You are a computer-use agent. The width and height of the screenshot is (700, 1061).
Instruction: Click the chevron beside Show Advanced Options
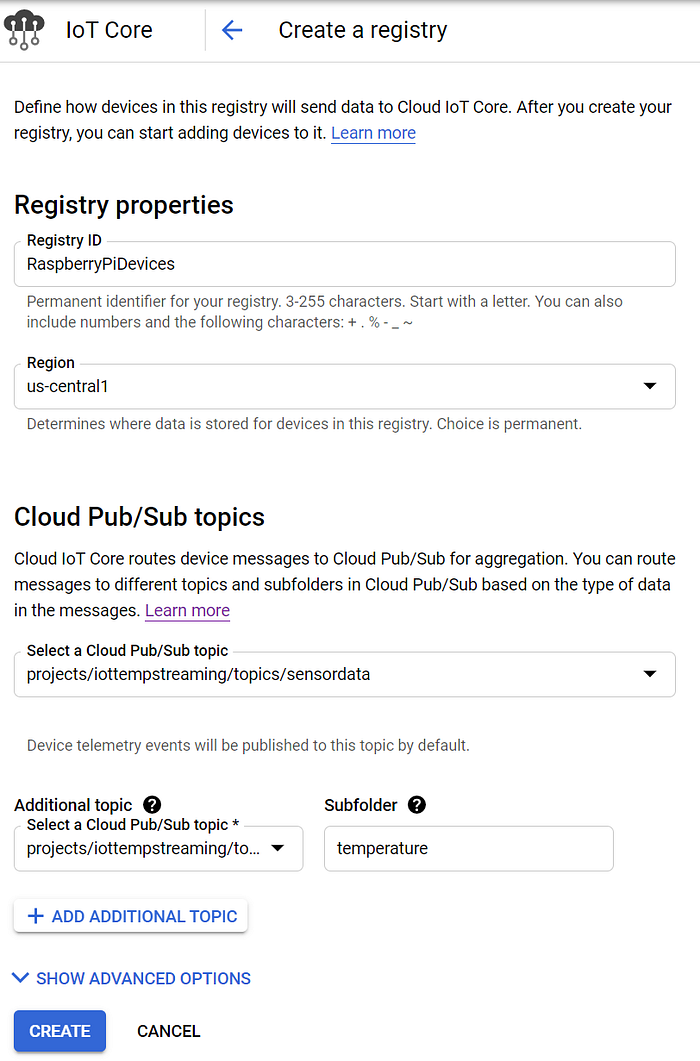[x=20, y=978]
